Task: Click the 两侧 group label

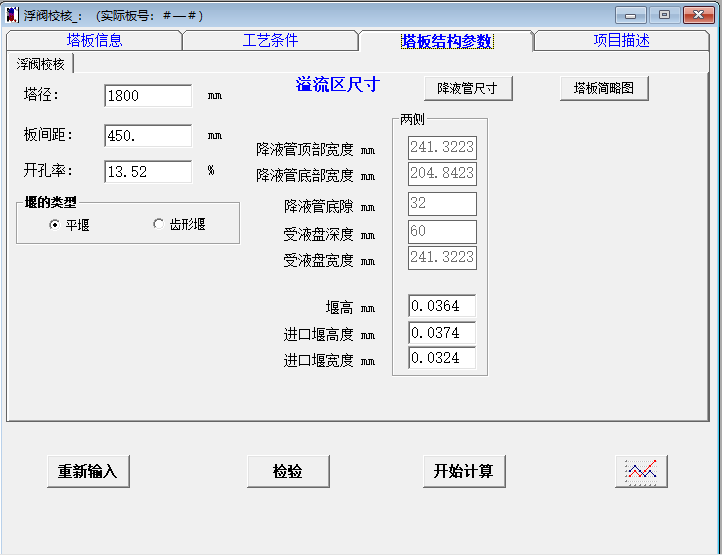Action: point(412,119)
